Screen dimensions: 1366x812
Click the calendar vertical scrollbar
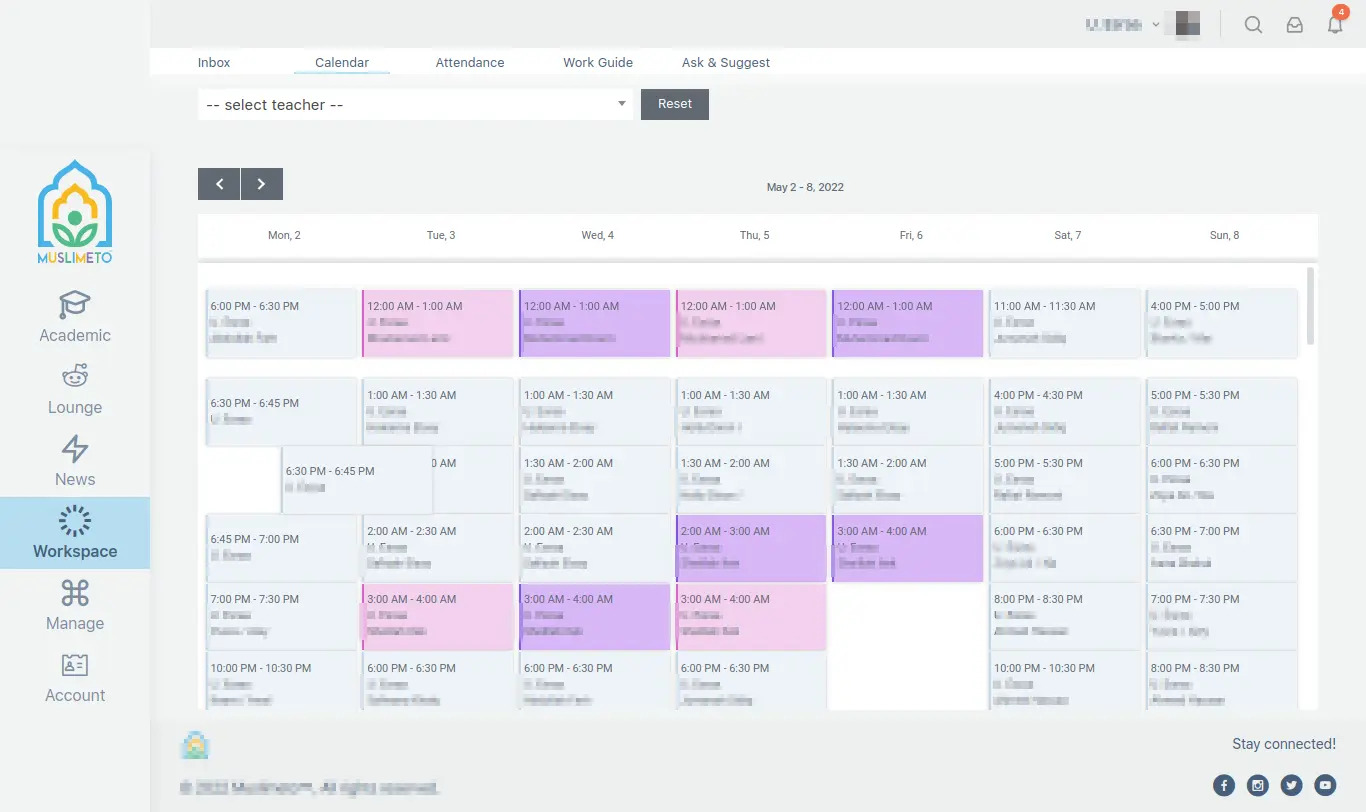pyautogui.click(x=1311, y=306)
